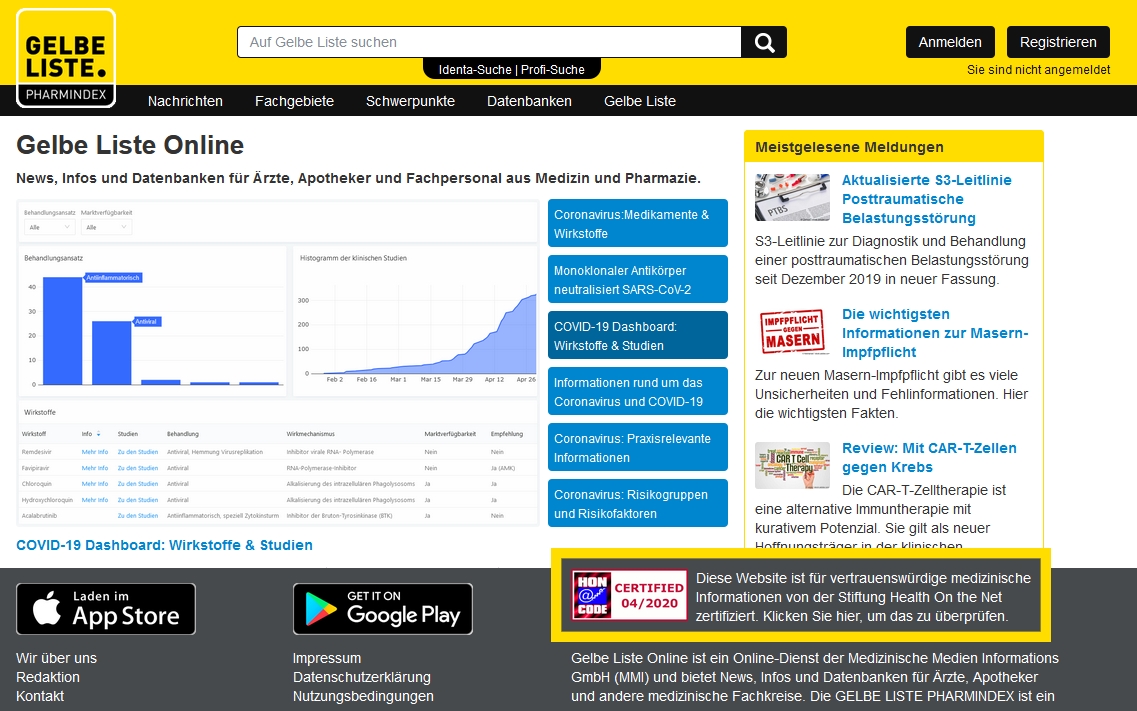This screenshot has width=1137, height=711.
Task: Click the Registrieren button
Action: 1058,42
